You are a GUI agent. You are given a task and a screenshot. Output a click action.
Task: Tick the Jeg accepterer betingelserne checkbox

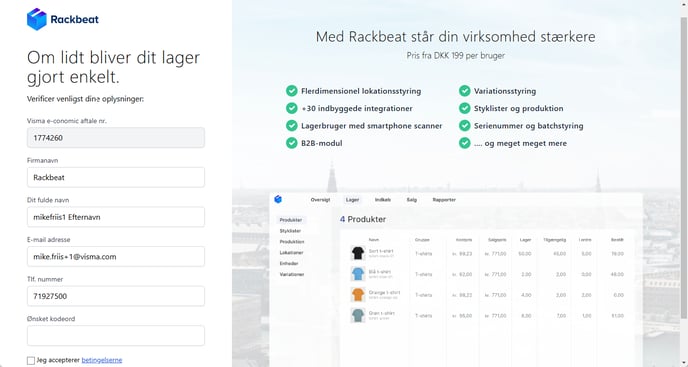[31, 360]
